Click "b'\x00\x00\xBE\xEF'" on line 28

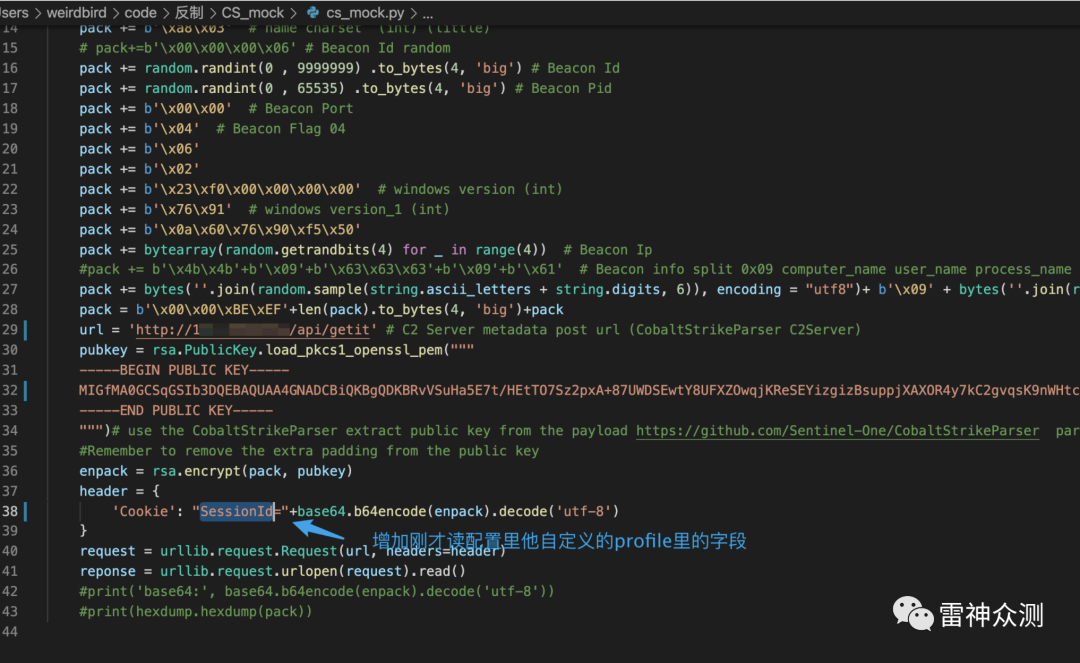[x=212, y=310]
